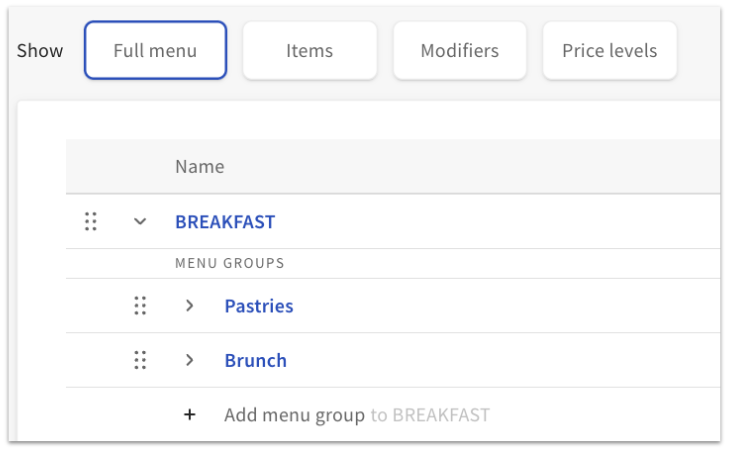Click the Name column header
The width and height of the screenshot is (729, 455).
coord(200,167)
